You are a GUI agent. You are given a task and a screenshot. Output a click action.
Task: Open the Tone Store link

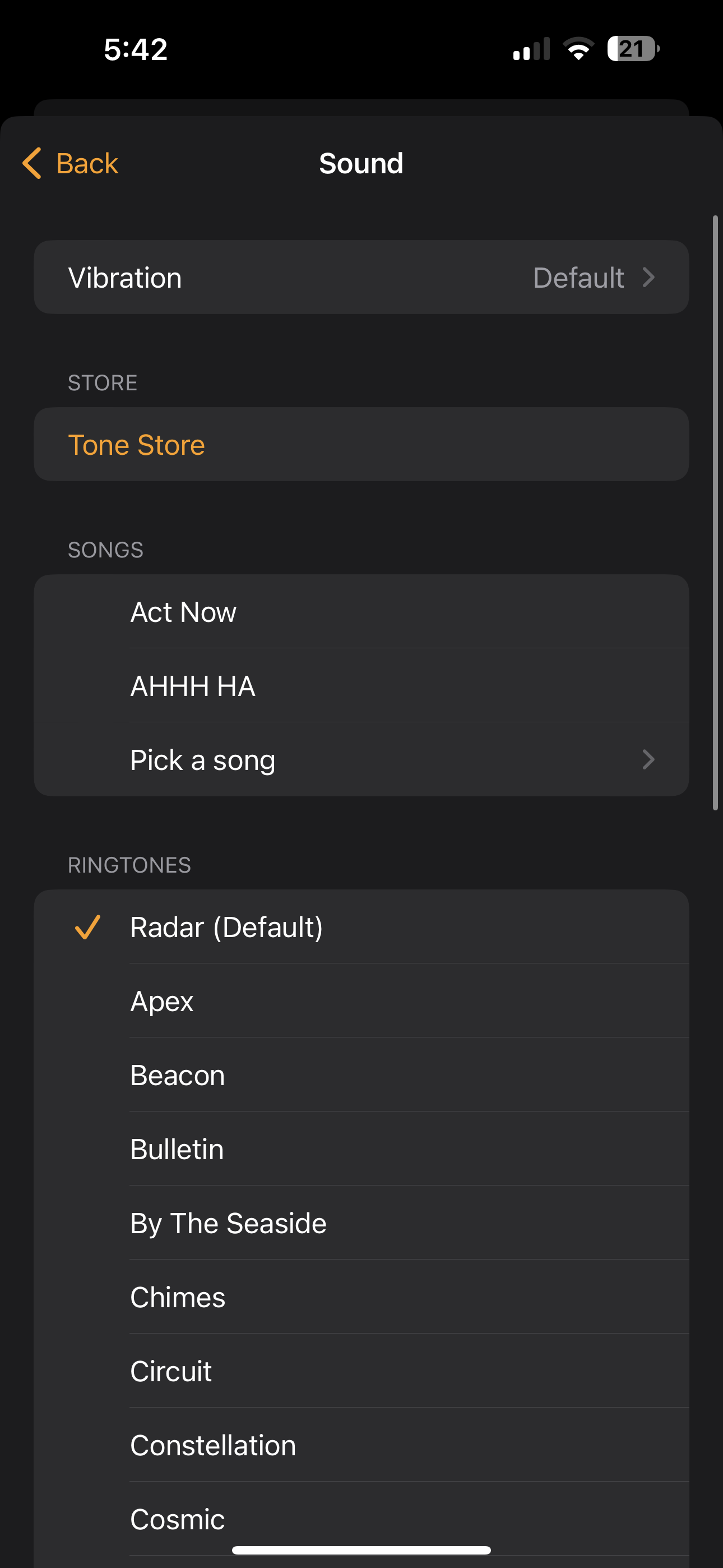pos(136,445)
